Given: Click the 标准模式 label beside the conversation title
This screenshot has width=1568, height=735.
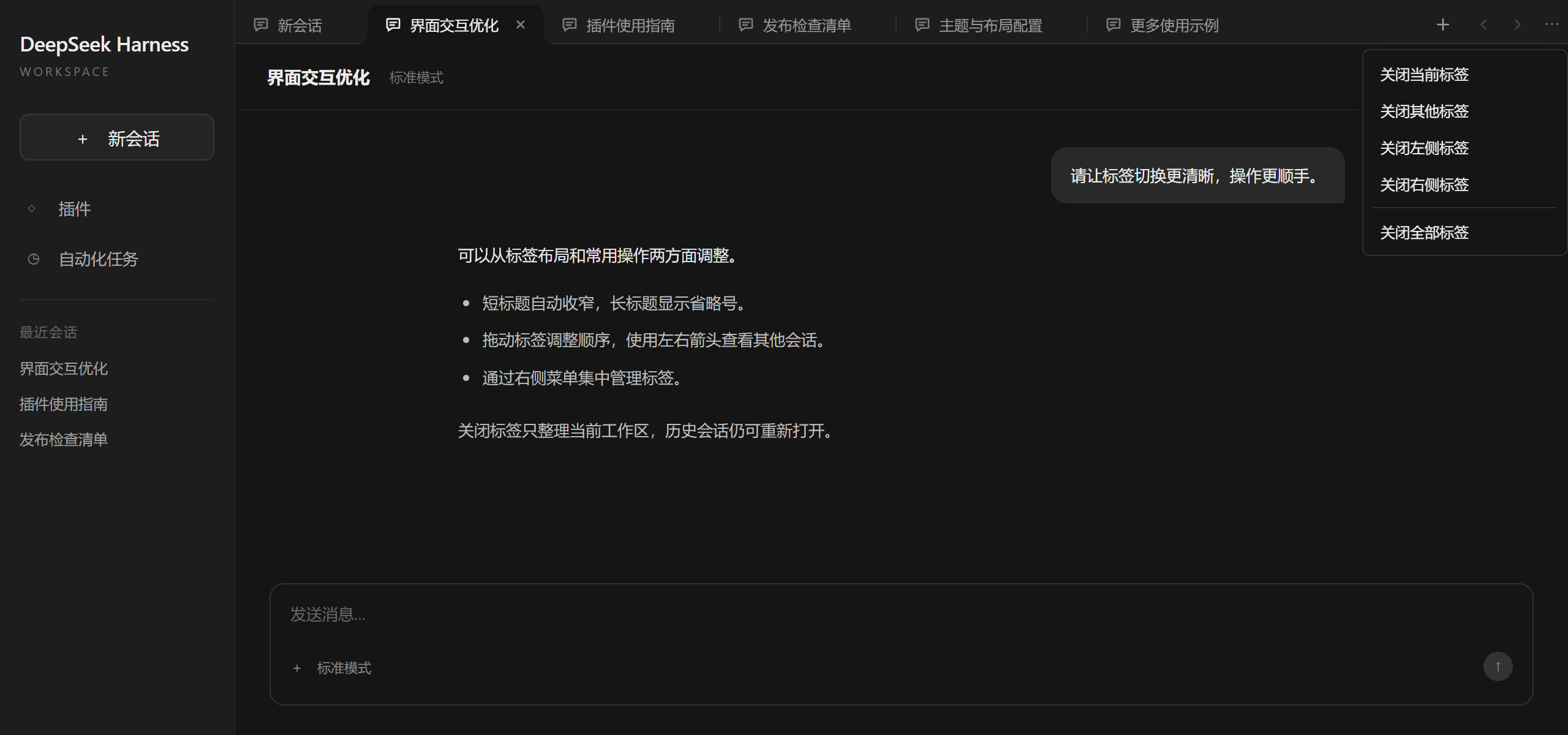Looking at the screenshot, I should 417,78.
